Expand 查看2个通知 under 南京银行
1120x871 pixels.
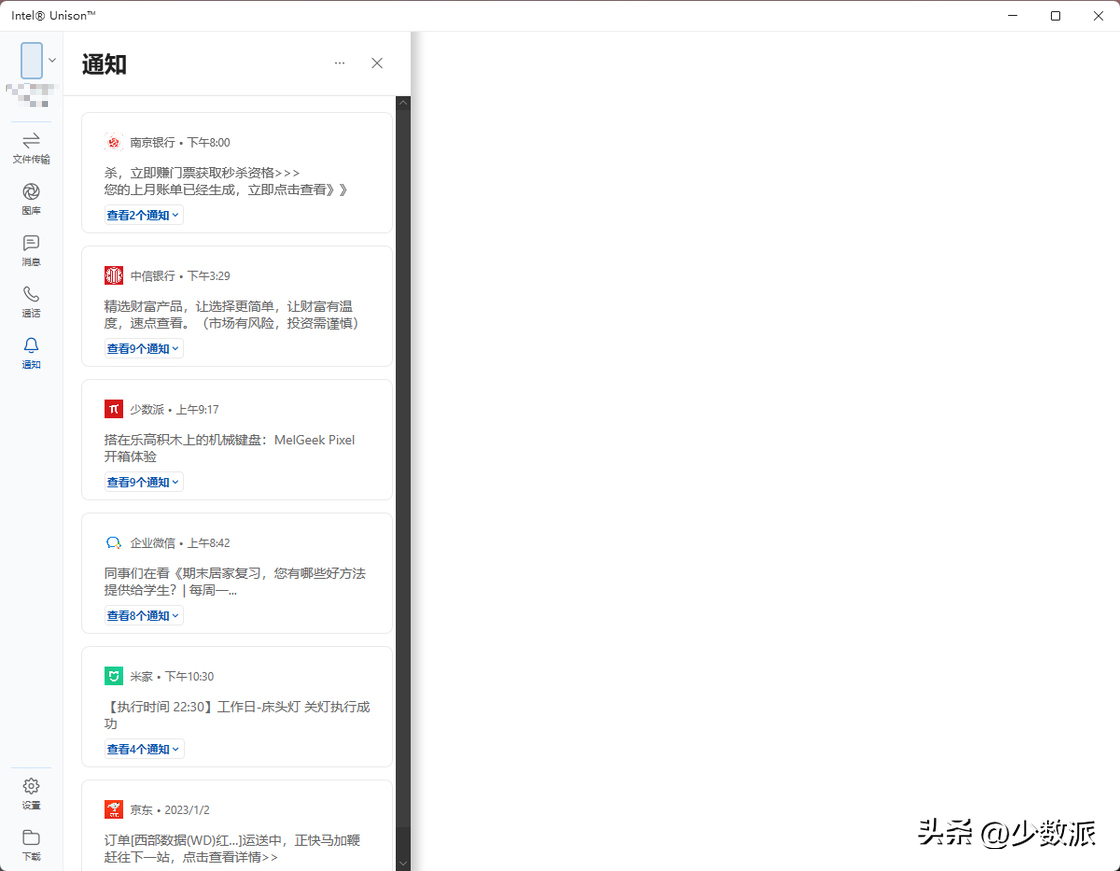(x=144, y=215)
